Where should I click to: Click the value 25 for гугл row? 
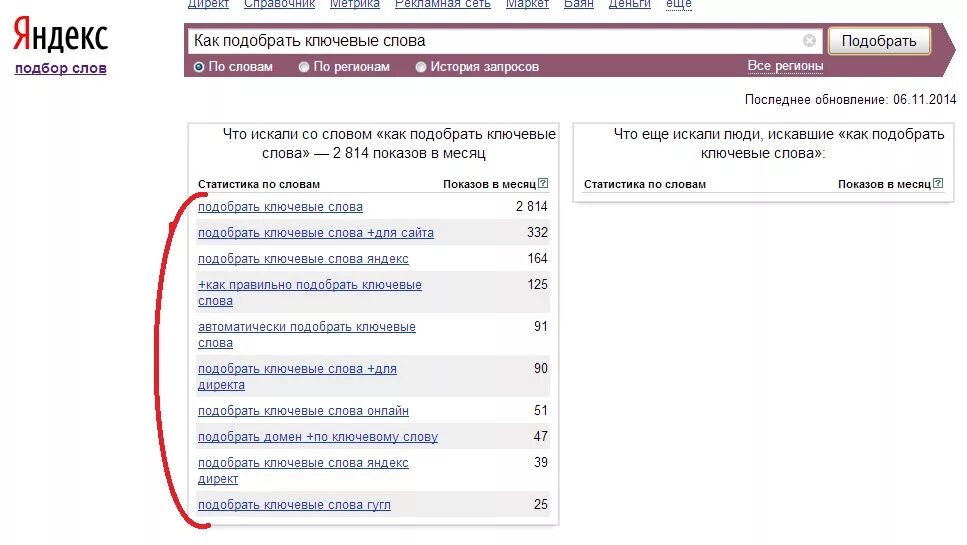[x=541, y=504]
